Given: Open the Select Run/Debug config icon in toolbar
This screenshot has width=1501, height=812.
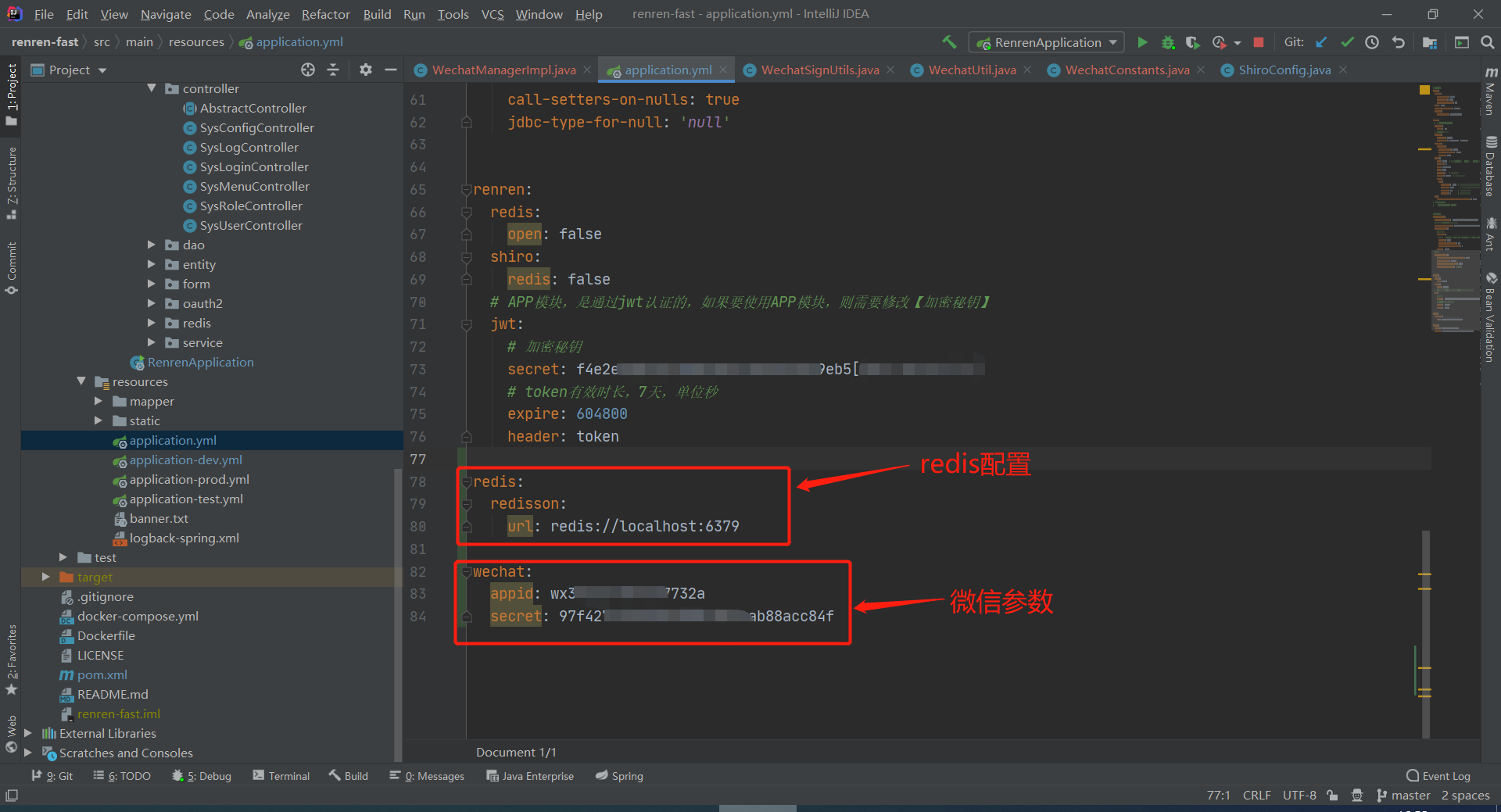Looking at the screenshot, I should pos(1462,42).
